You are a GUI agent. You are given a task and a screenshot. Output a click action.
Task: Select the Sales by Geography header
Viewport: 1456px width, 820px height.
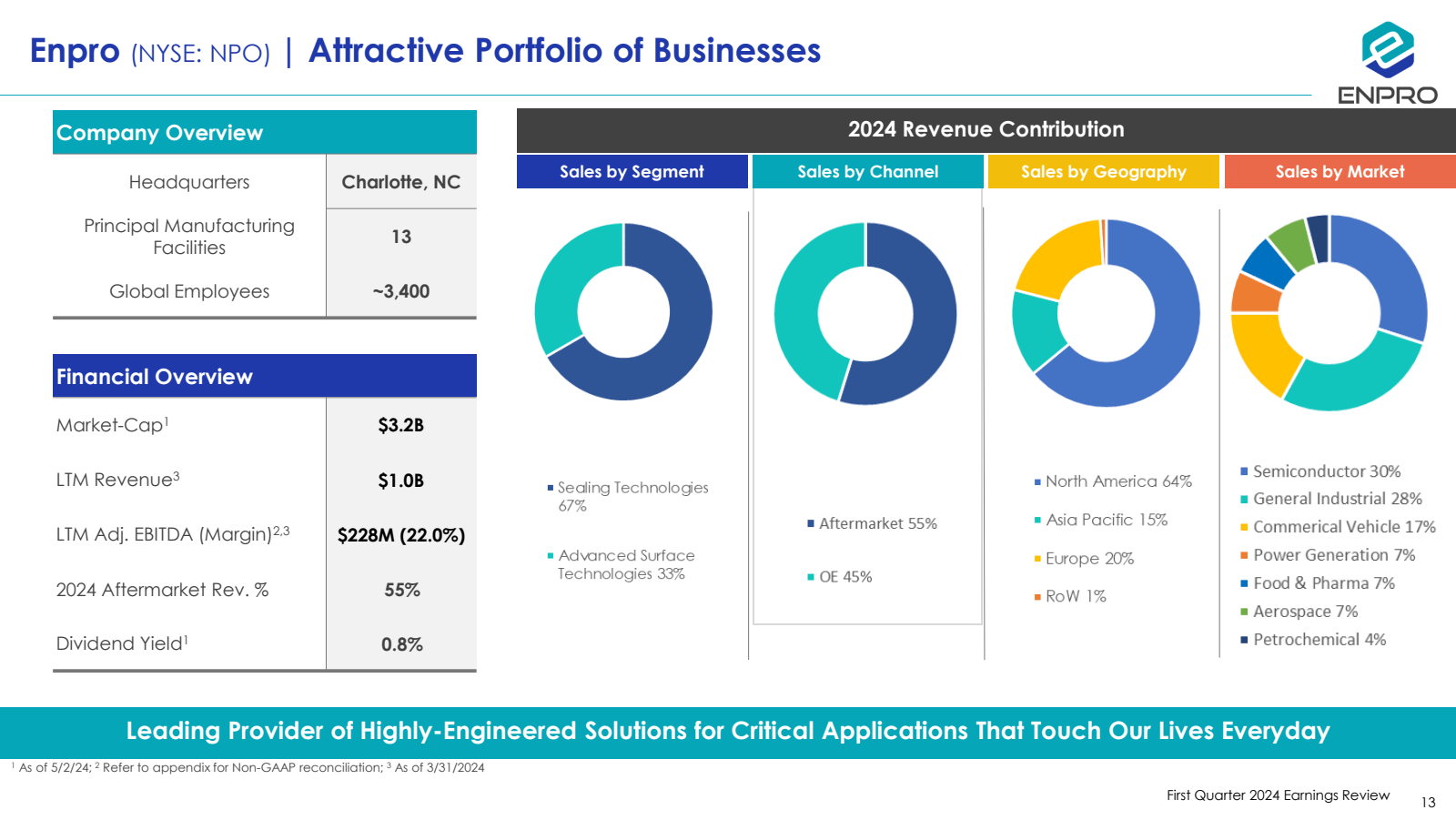pos(1104,171)
